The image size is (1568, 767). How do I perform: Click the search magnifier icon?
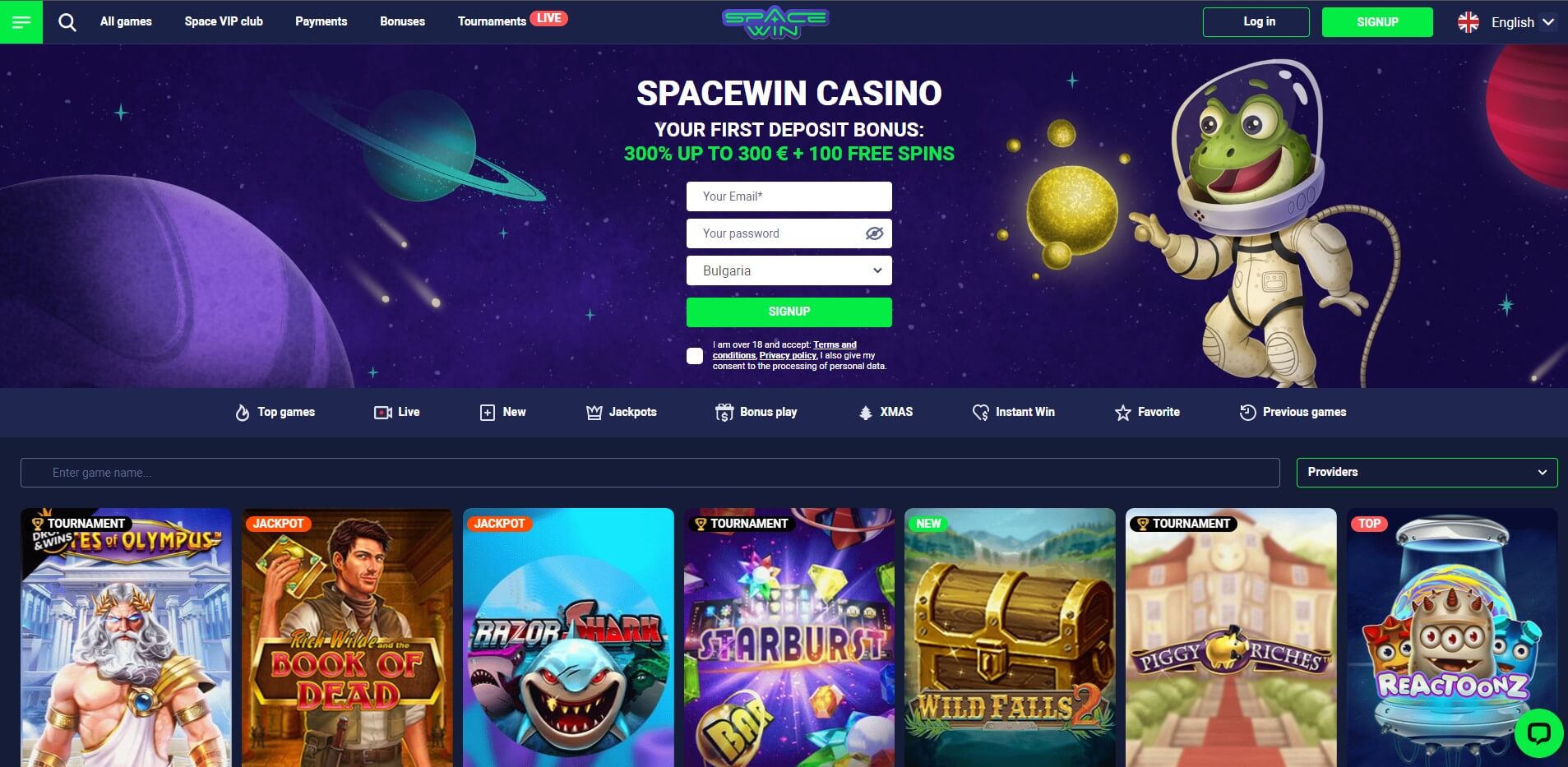pyautogui.click(x=67, y=22)
